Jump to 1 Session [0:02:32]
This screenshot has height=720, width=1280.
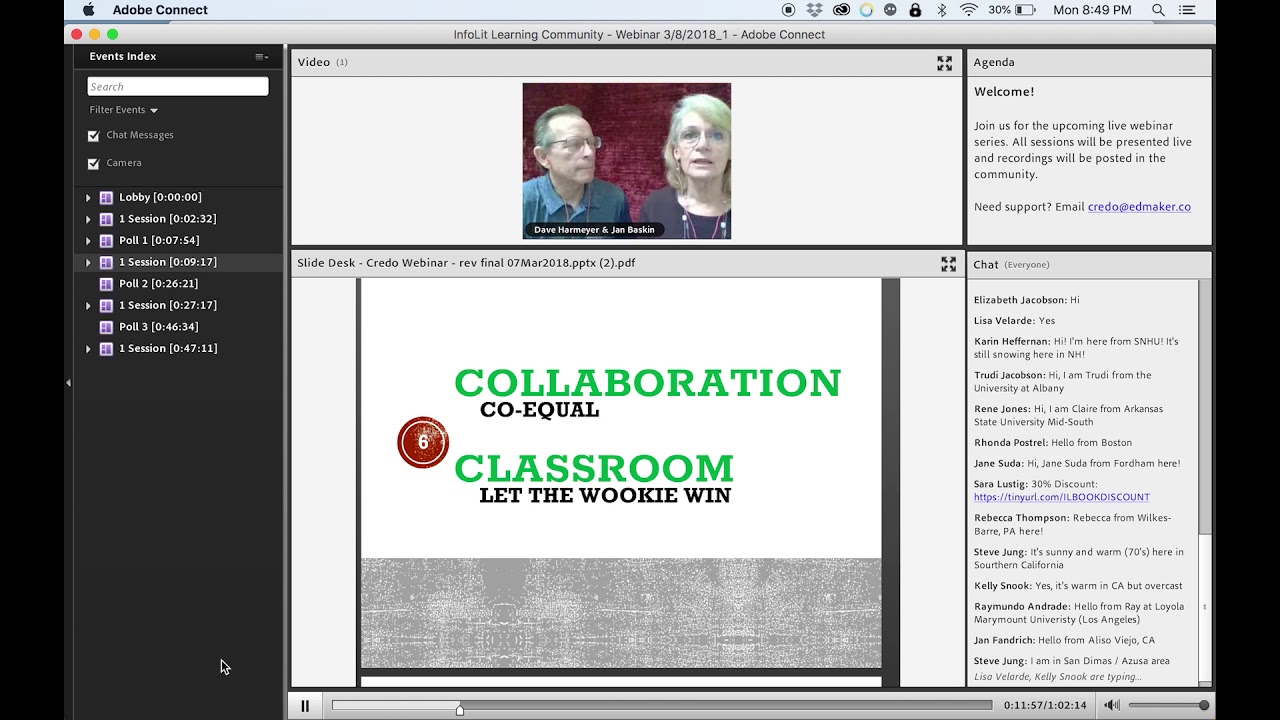coord(167,219)
